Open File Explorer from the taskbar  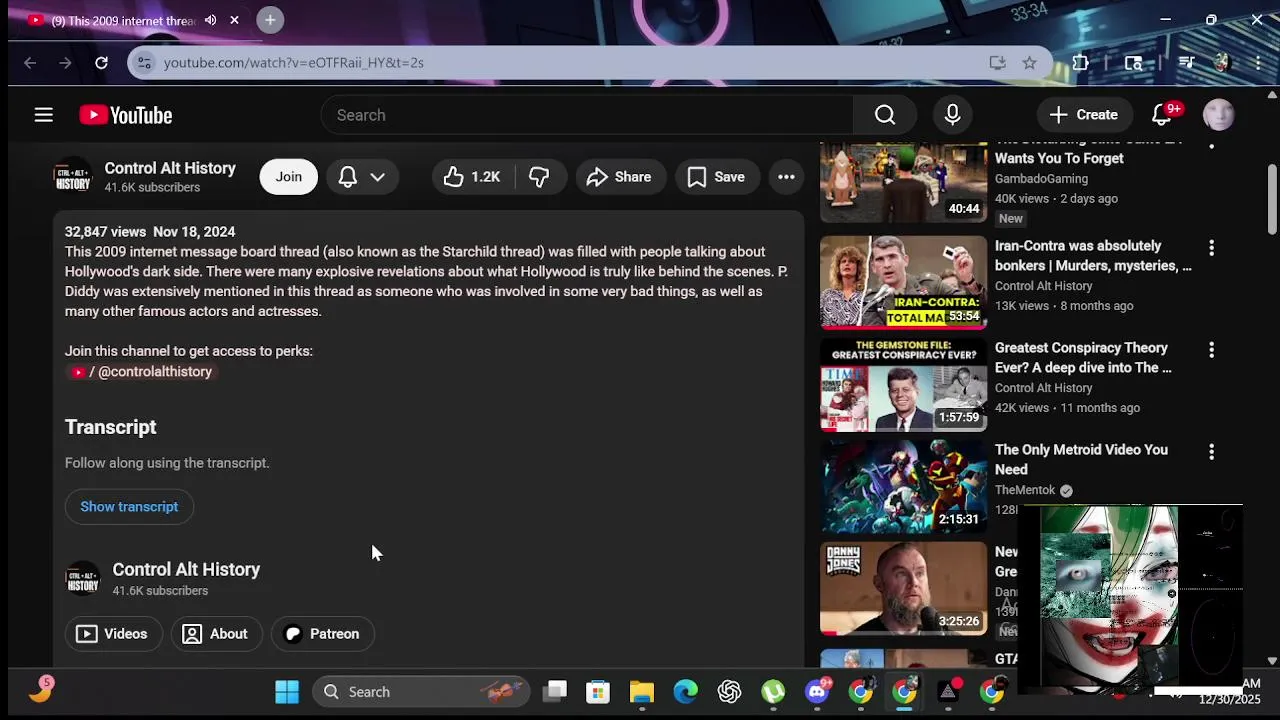642,692
